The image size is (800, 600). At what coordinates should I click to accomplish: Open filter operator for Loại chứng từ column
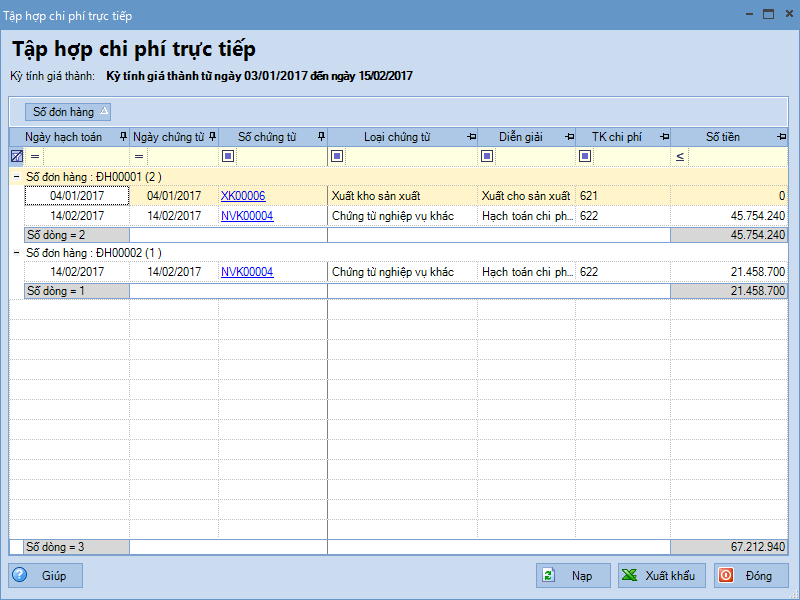click(x=336, y=156)
